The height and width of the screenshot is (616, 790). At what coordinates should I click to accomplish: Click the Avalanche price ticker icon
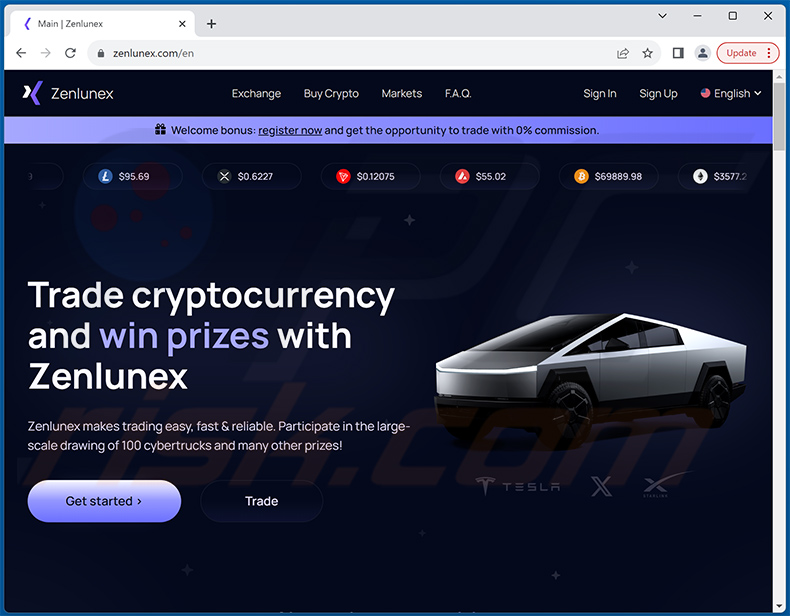point(462,176)
